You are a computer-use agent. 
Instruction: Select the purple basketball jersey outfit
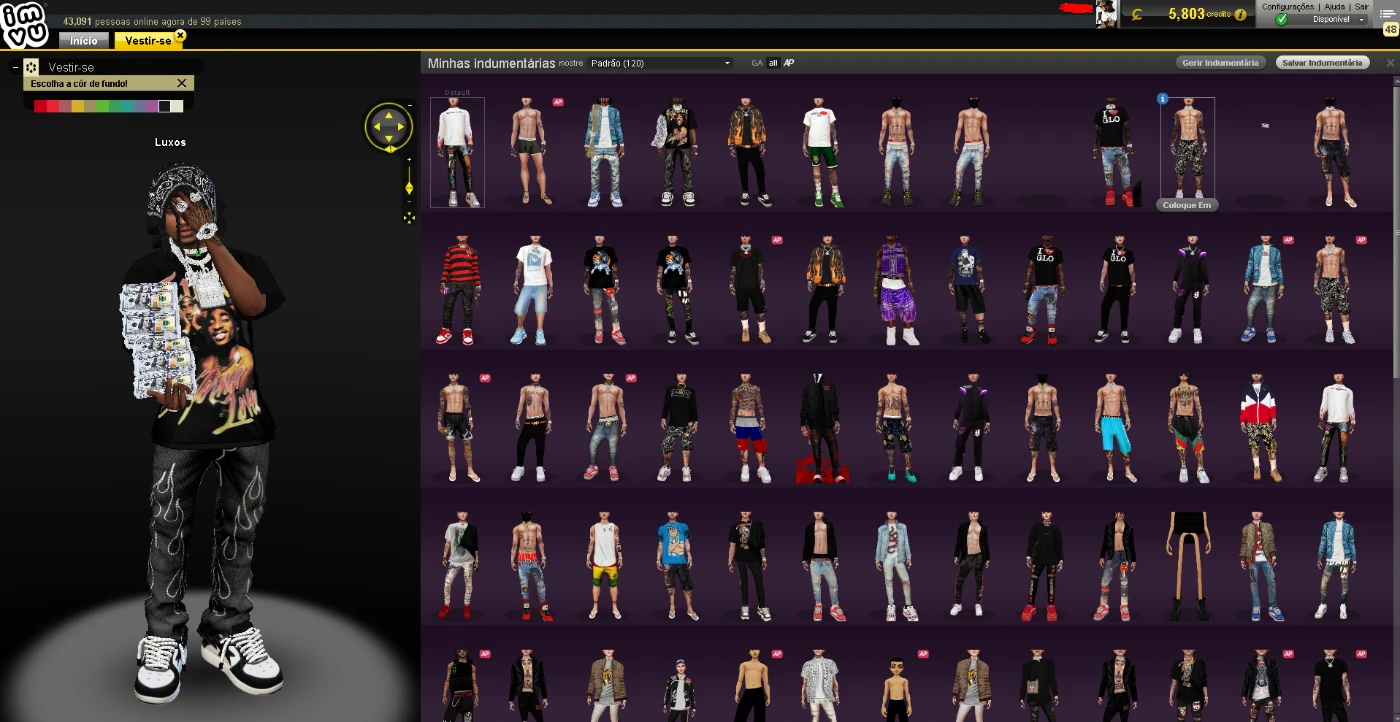[896, 291]
